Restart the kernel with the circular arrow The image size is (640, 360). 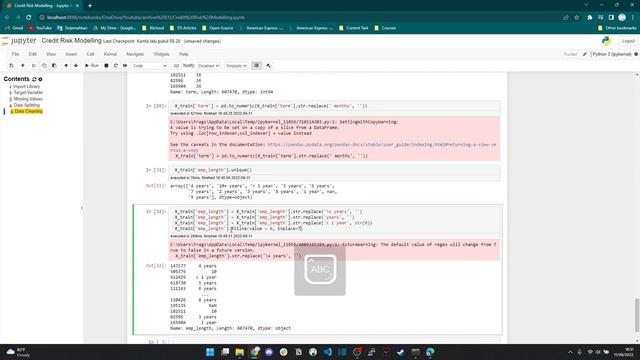click(116, 66)
